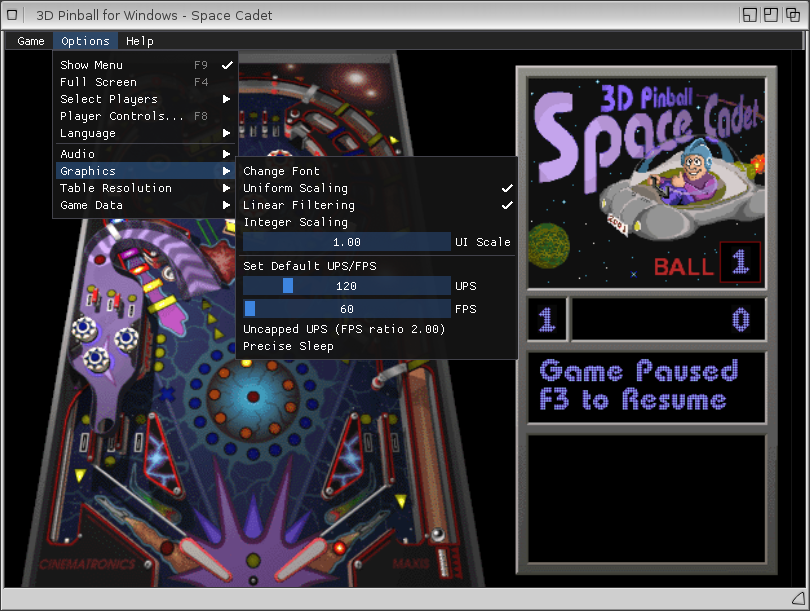Disable Uniform Scaling

(x=296, y=188)
